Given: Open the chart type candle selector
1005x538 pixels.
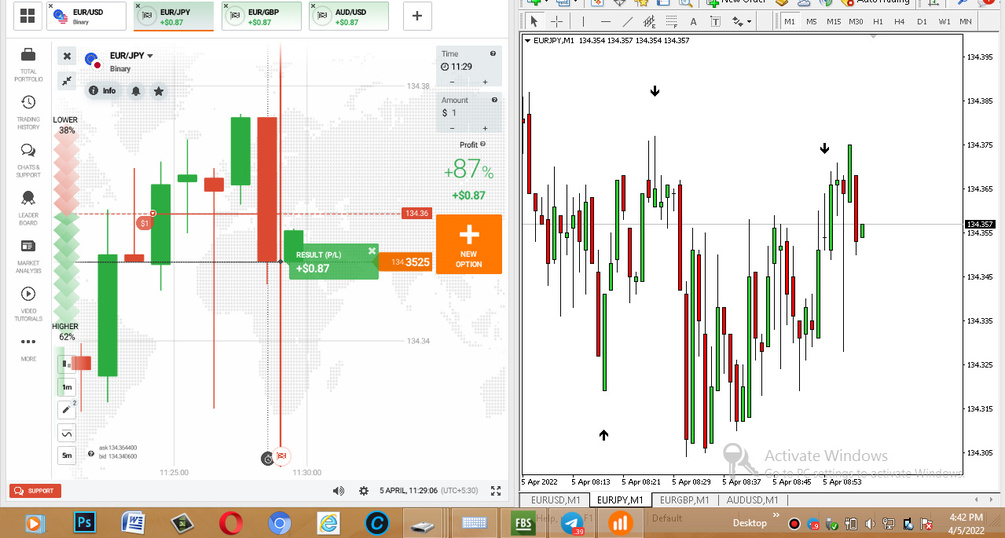Looking at the screenshot, I should point(67,364).
